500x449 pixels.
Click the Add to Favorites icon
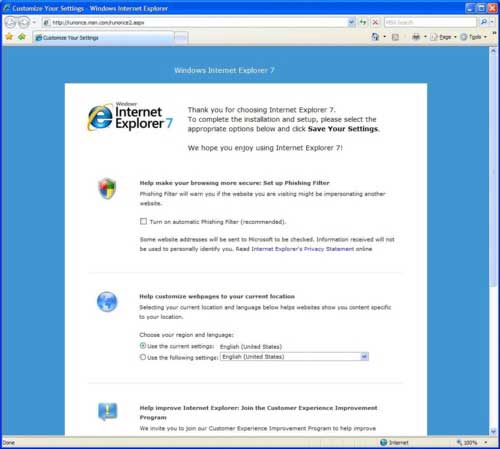coord(22,37)
